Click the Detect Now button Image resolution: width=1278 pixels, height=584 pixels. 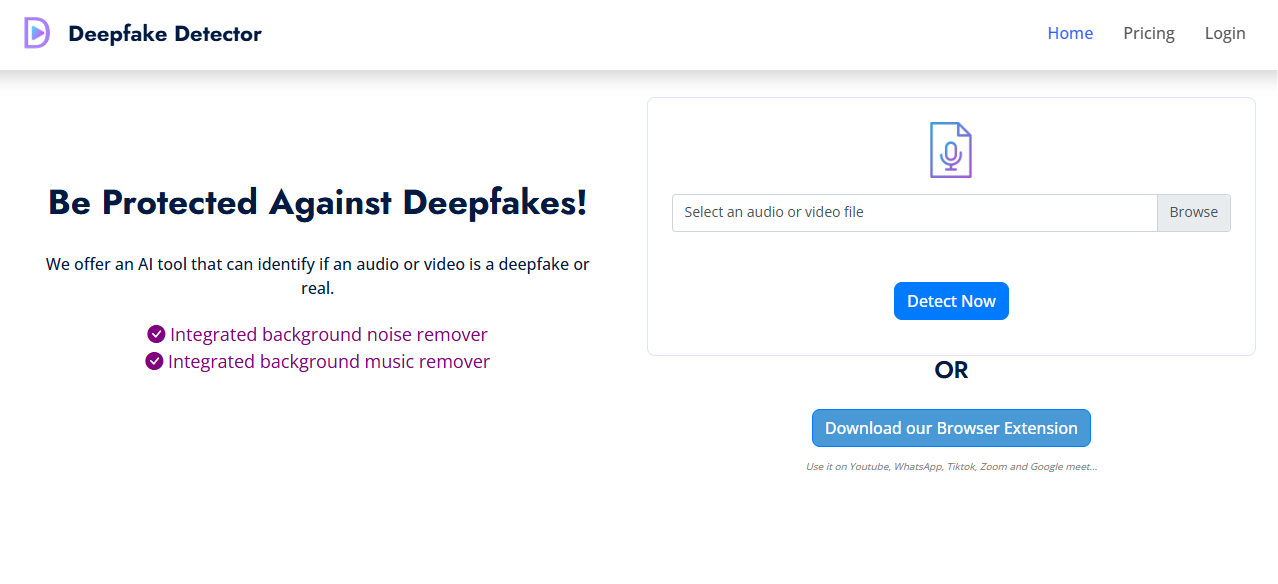click(x=951, y=301)
